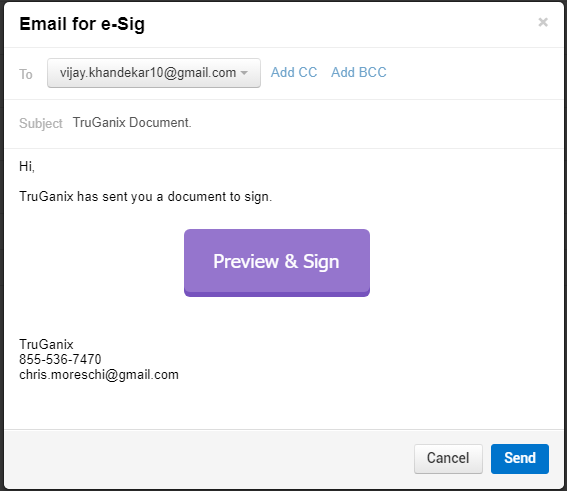Click the phone number 855-536-7470

tap(60, 359)
